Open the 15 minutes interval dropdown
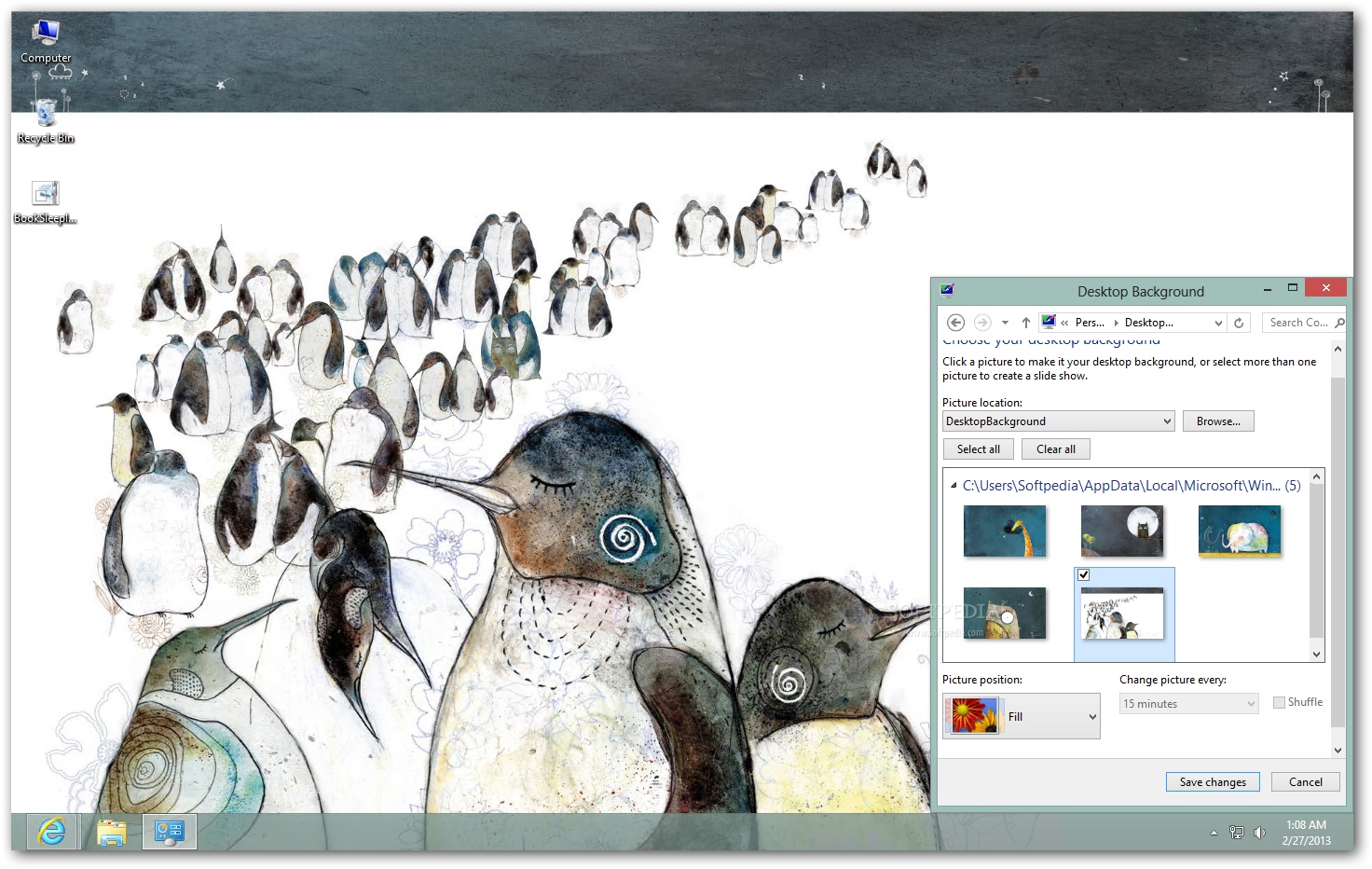 (x=1189, y=704)
